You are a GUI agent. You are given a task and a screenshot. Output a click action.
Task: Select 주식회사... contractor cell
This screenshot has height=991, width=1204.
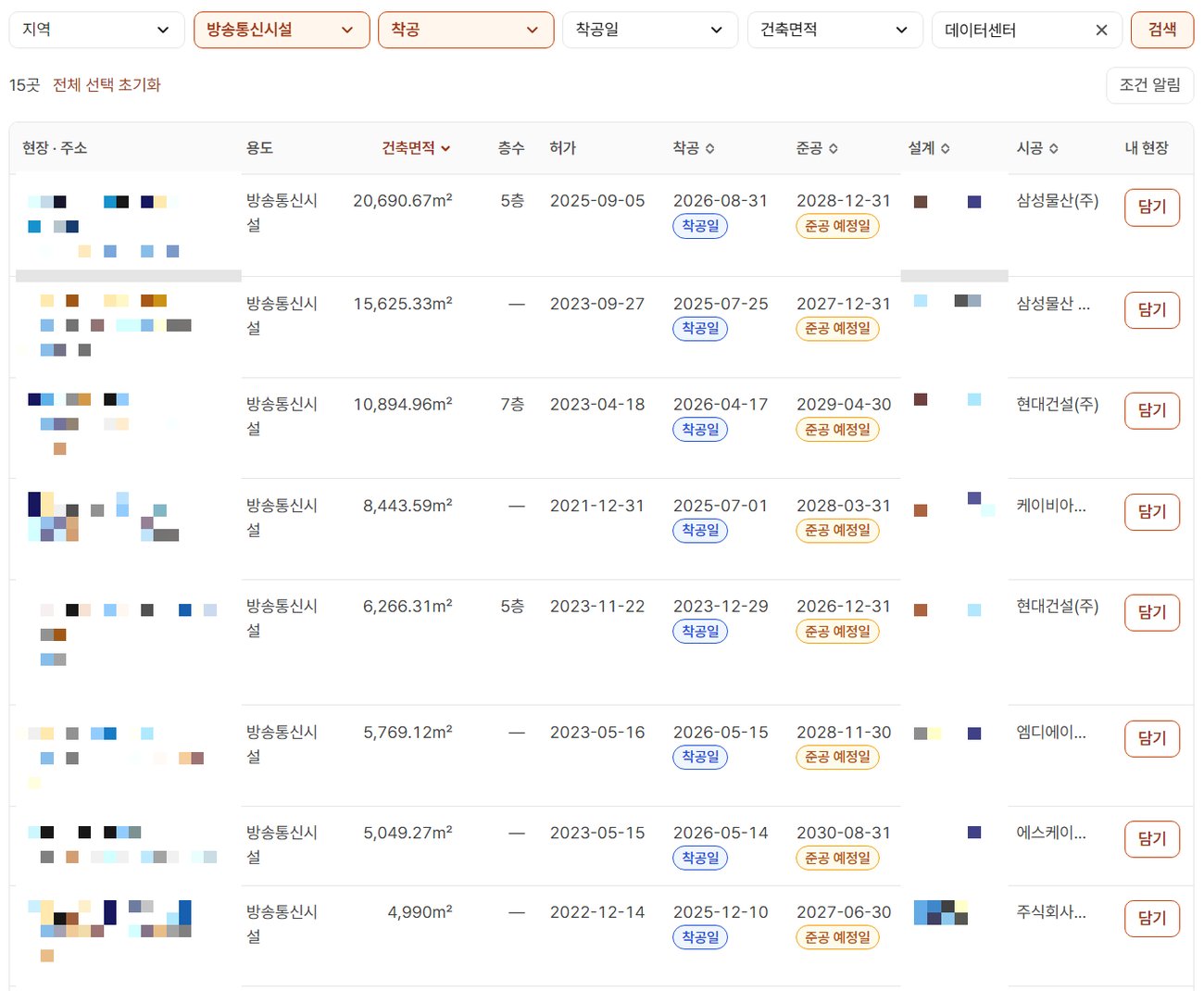coord(1051,912)
